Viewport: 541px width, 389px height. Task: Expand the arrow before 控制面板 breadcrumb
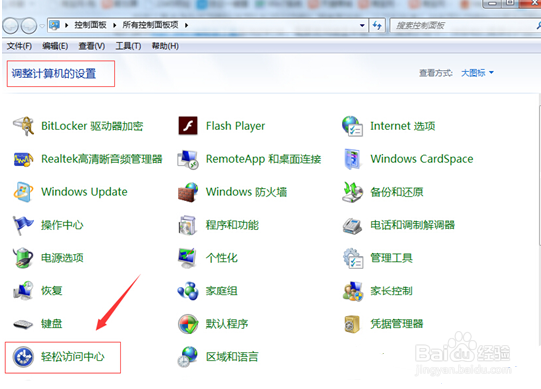click(x=66, y=25)
